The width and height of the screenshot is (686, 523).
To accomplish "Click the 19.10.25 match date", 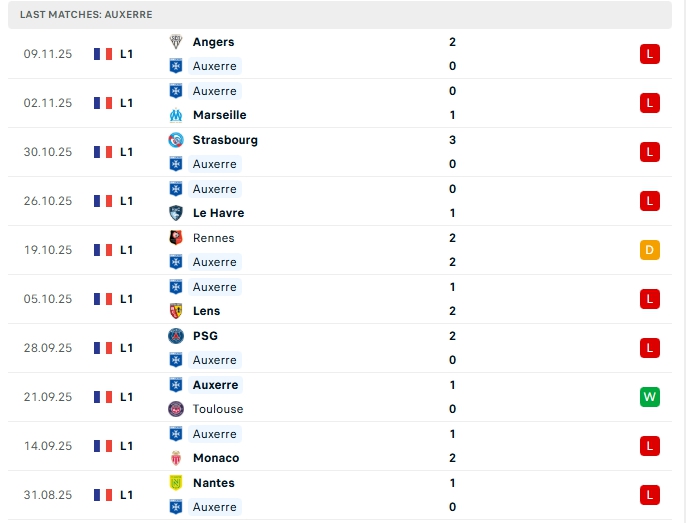I will [x=48, y=250].
